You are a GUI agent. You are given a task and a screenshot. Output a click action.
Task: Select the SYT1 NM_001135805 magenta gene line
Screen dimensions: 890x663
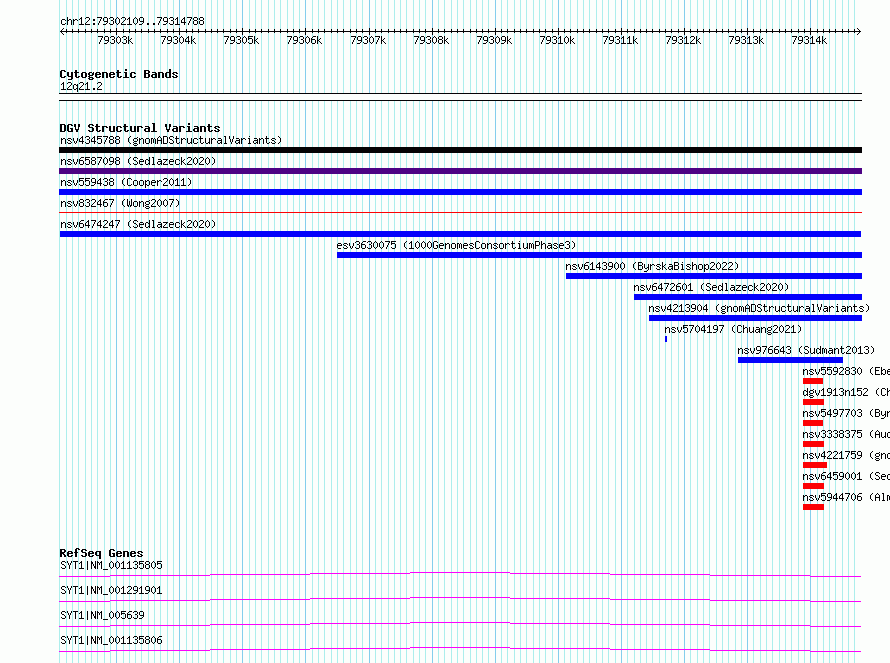460,574
